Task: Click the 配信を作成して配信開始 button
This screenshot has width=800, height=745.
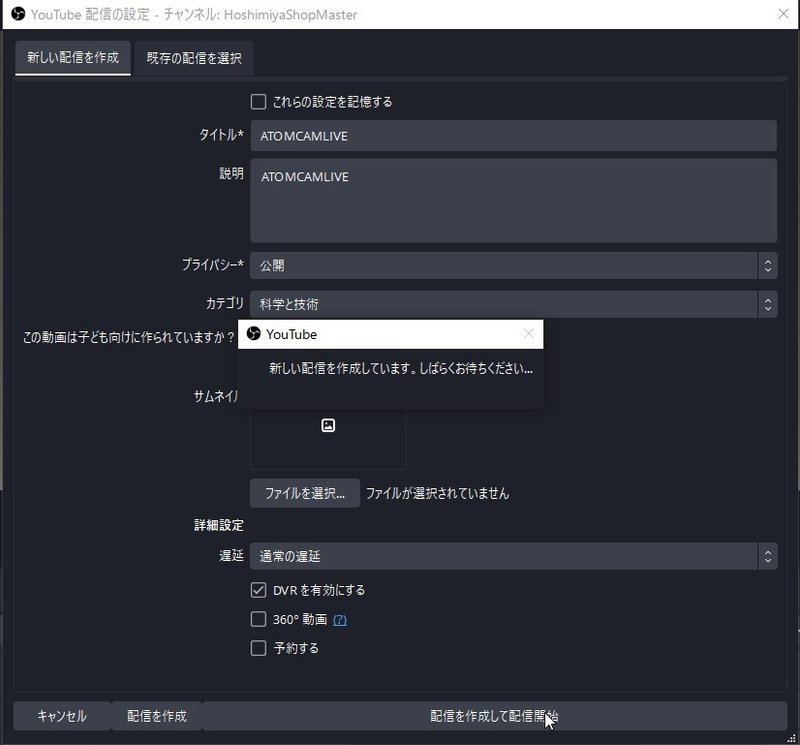Action: (x=494, y=716)
